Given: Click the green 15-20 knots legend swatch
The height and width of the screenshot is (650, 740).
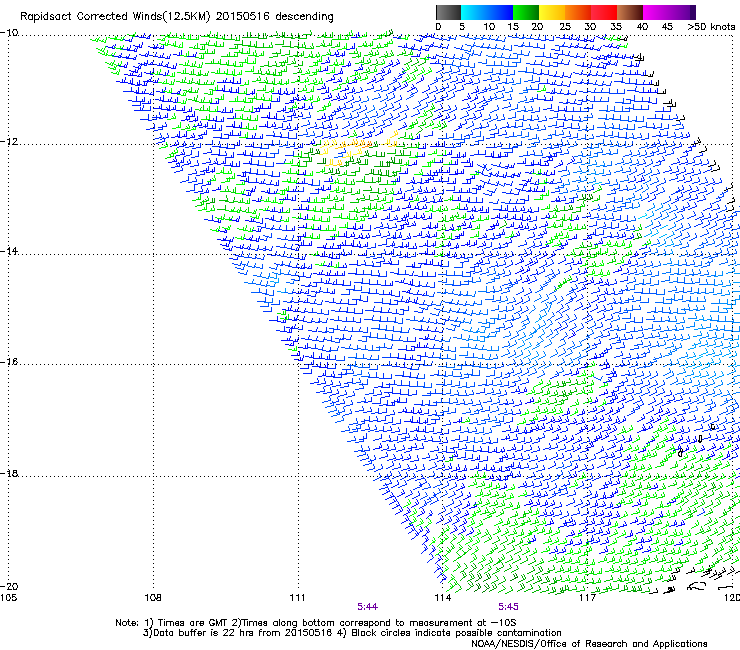Looking at the screenshot, I should pos(526,12).
